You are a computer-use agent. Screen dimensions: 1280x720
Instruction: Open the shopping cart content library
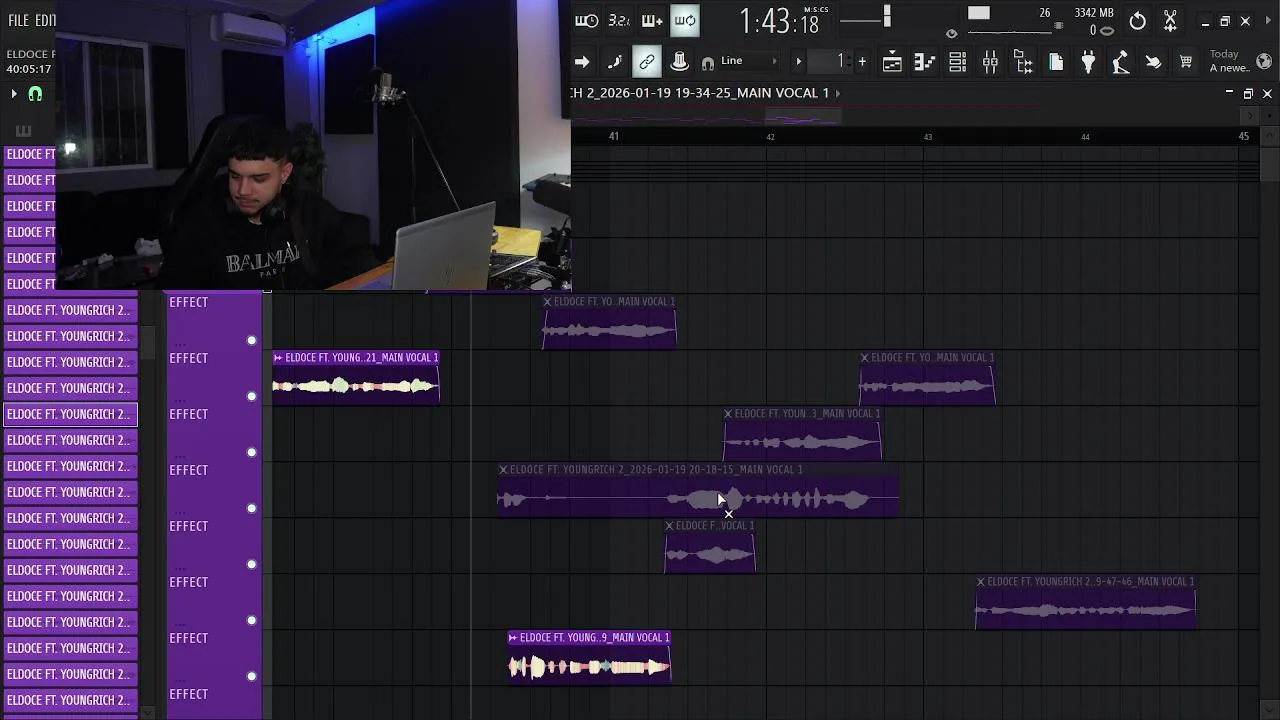coord(1186,62)
